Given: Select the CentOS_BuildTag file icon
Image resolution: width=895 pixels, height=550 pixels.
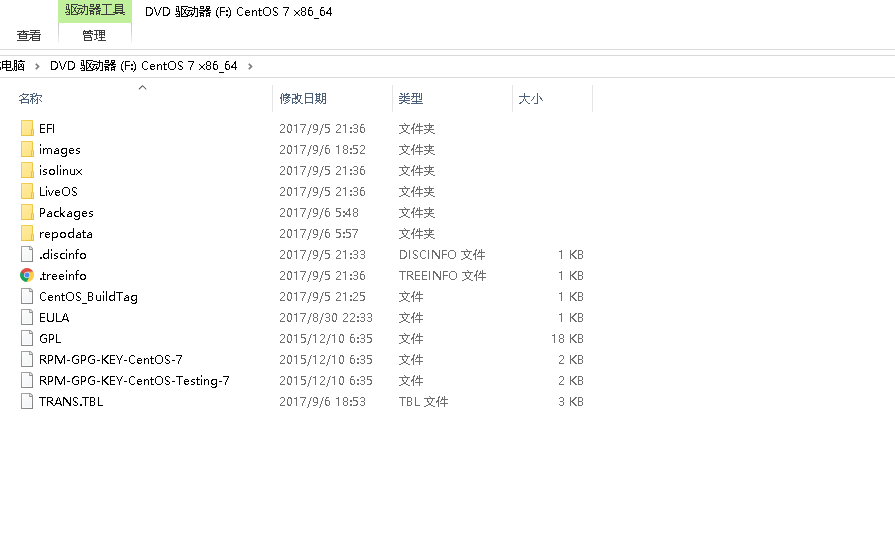Looking at the screenshot, I should tap(27, 297).
